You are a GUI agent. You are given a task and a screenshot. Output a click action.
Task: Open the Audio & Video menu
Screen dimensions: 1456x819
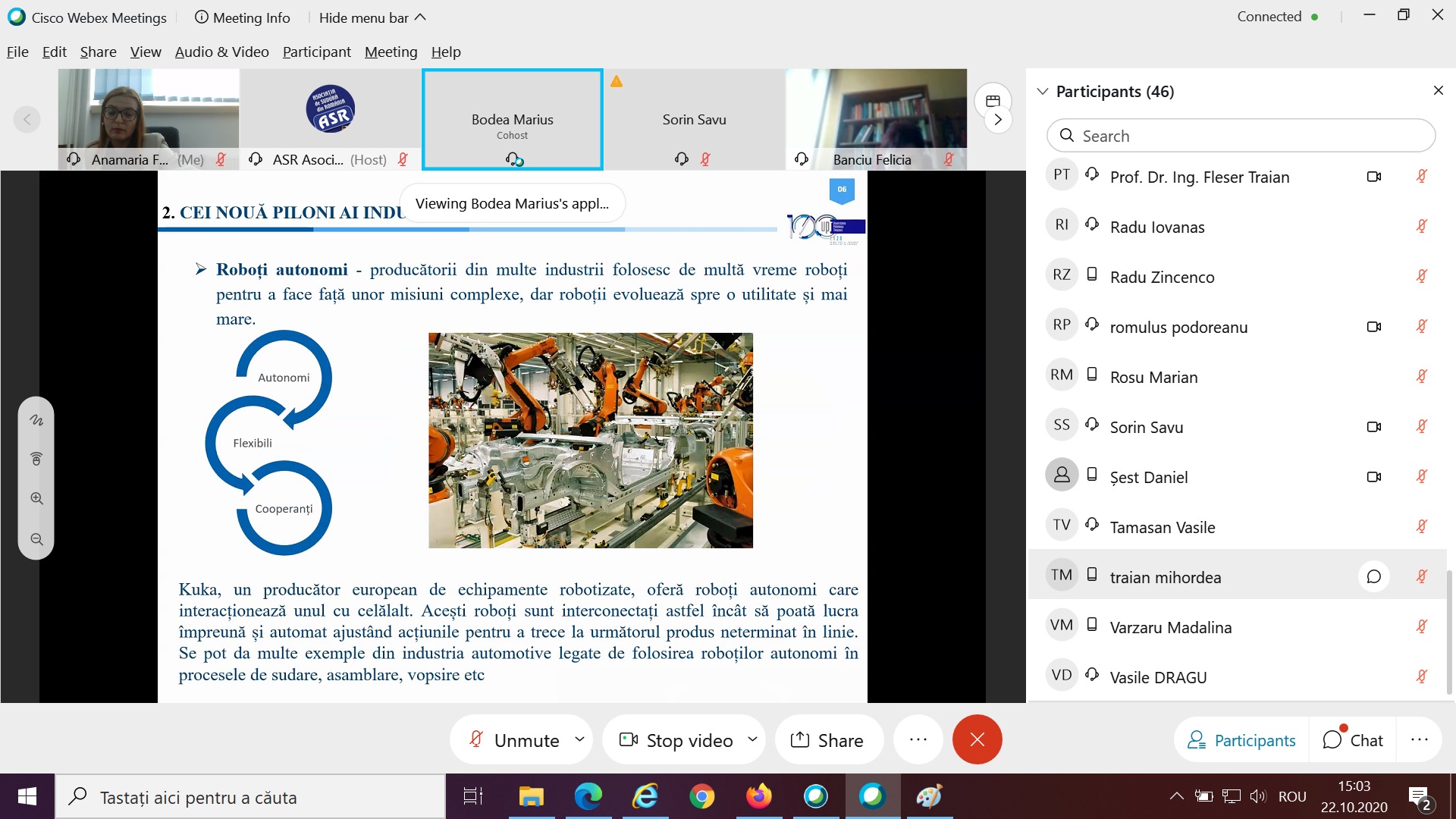click(x=221, y=52)
